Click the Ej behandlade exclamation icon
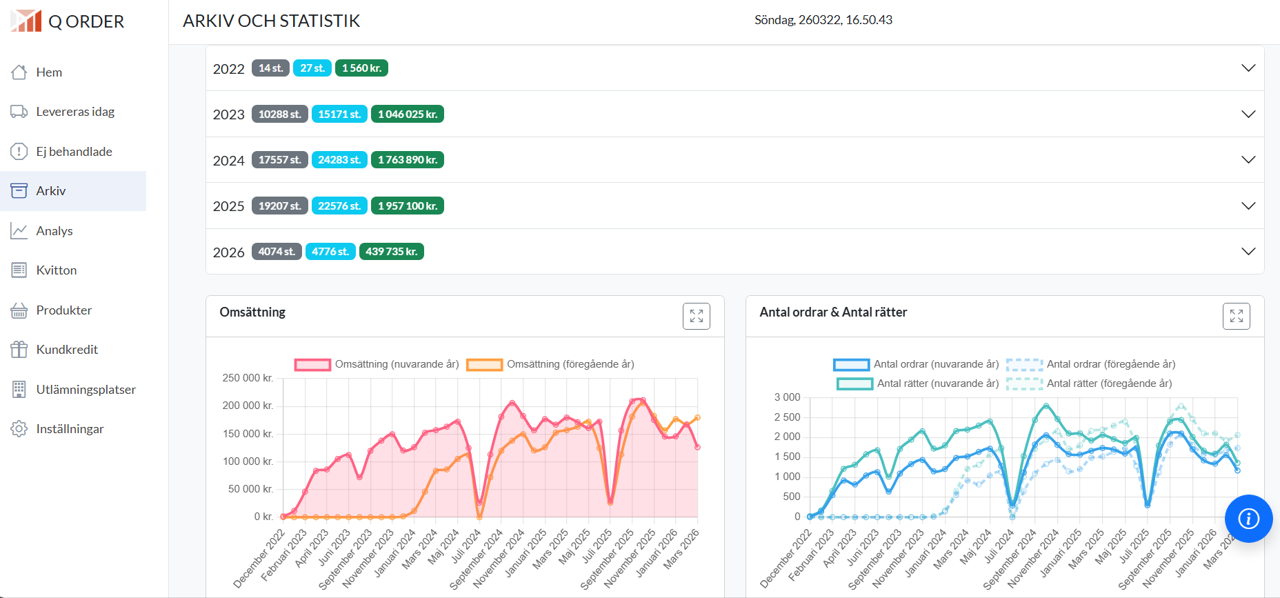This screenshot has height=598, width=1280. tap(18, 152)
